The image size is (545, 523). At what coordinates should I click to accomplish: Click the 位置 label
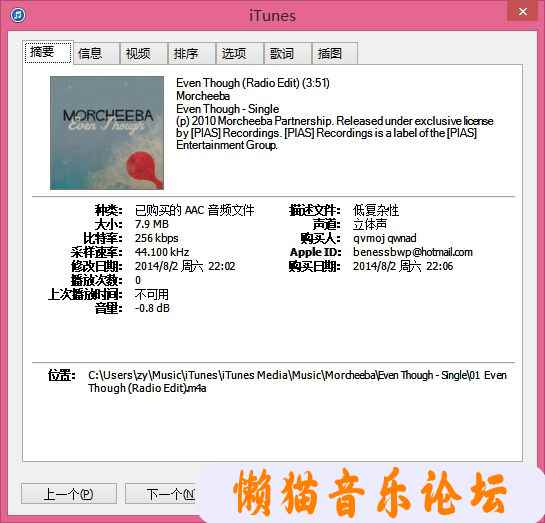click(62, 375)
